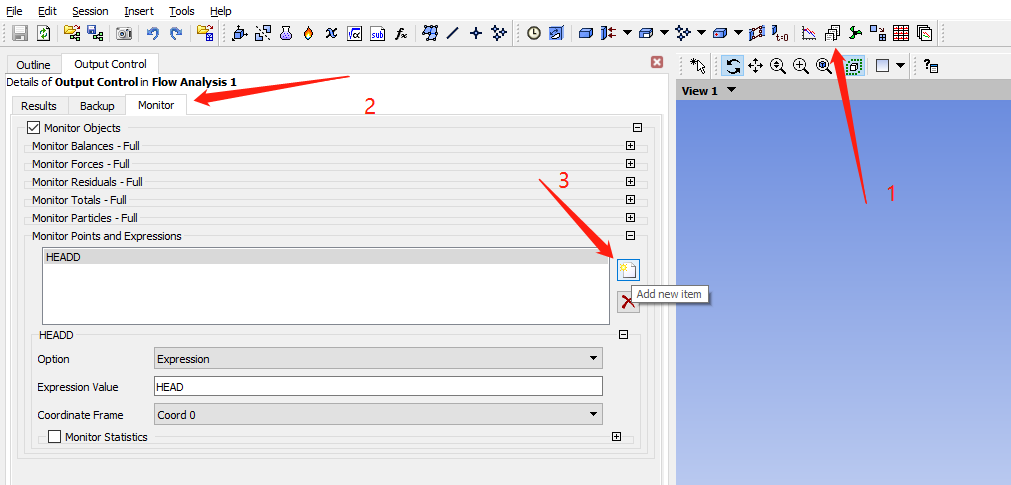Click the Expression fx icon

point(401,33)
